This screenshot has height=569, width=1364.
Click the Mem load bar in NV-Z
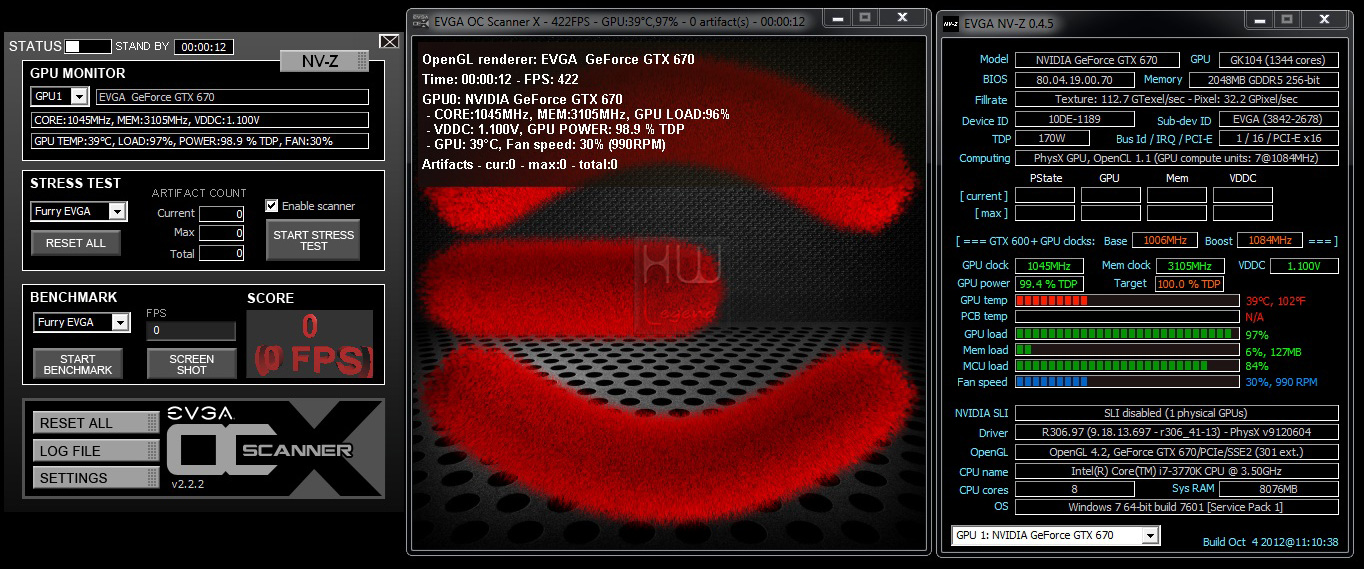point(1127,350)
